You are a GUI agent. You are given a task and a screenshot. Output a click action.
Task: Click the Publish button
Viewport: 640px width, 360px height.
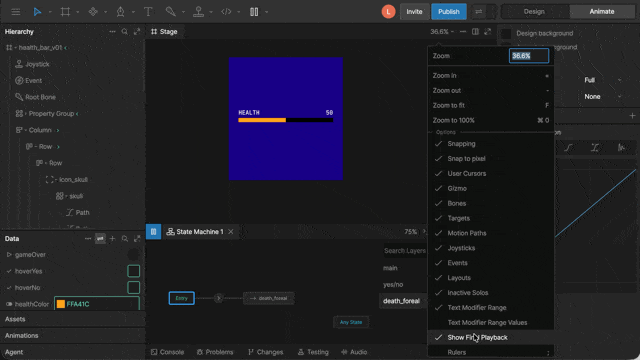(449, 12)
